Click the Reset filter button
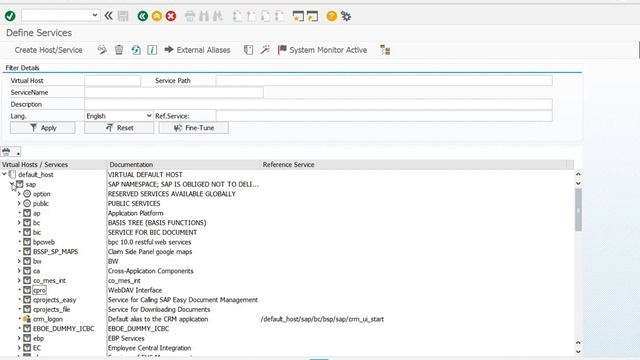This screenshot has height=360, width=640. pos(119,128)
